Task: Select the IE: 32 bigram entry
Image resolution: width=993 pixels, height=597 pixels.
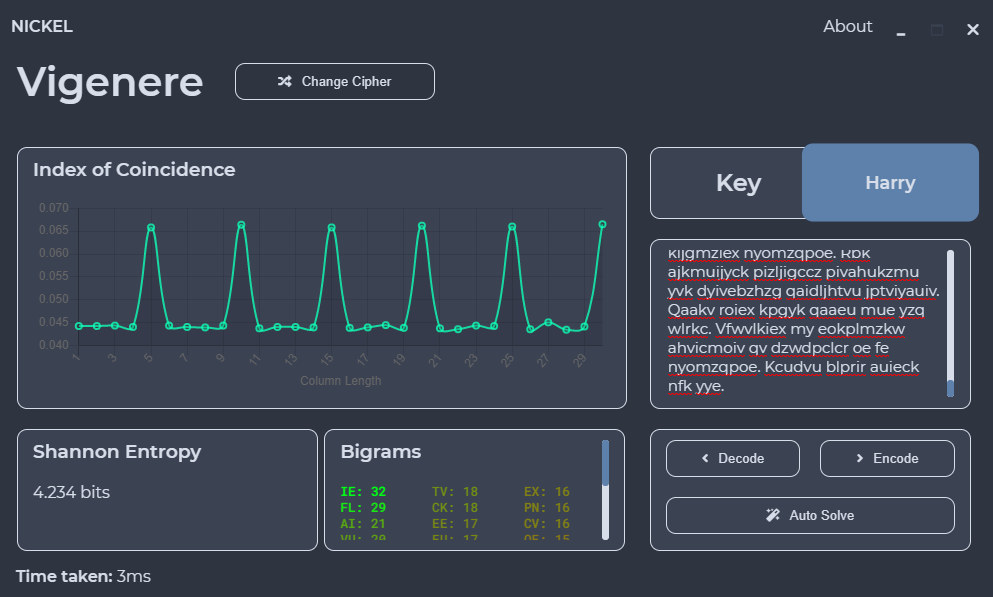Action: pyautogui.click(x=363, y=492)
